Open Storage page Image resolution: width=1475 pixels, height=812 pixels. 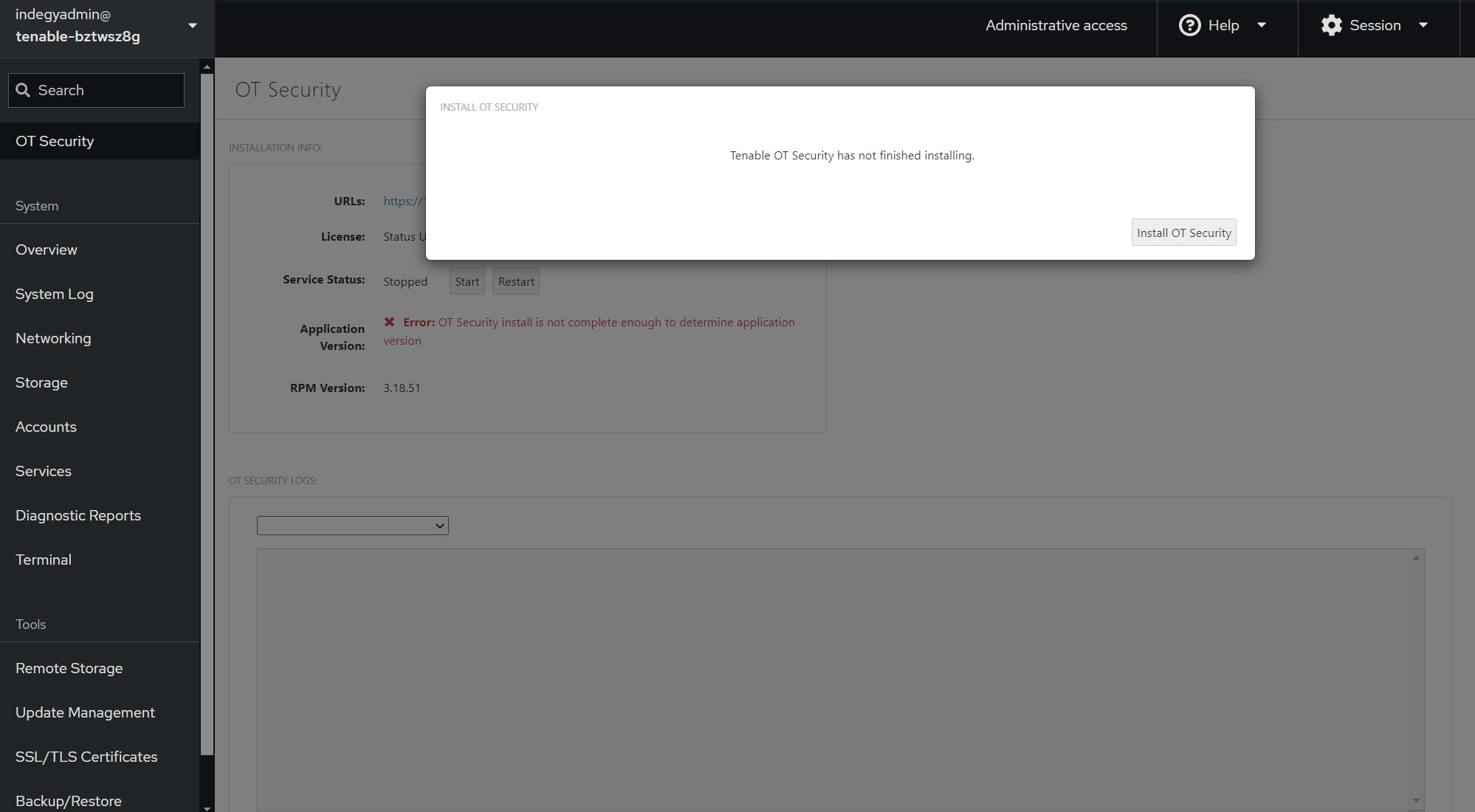(x=100, y=382)
